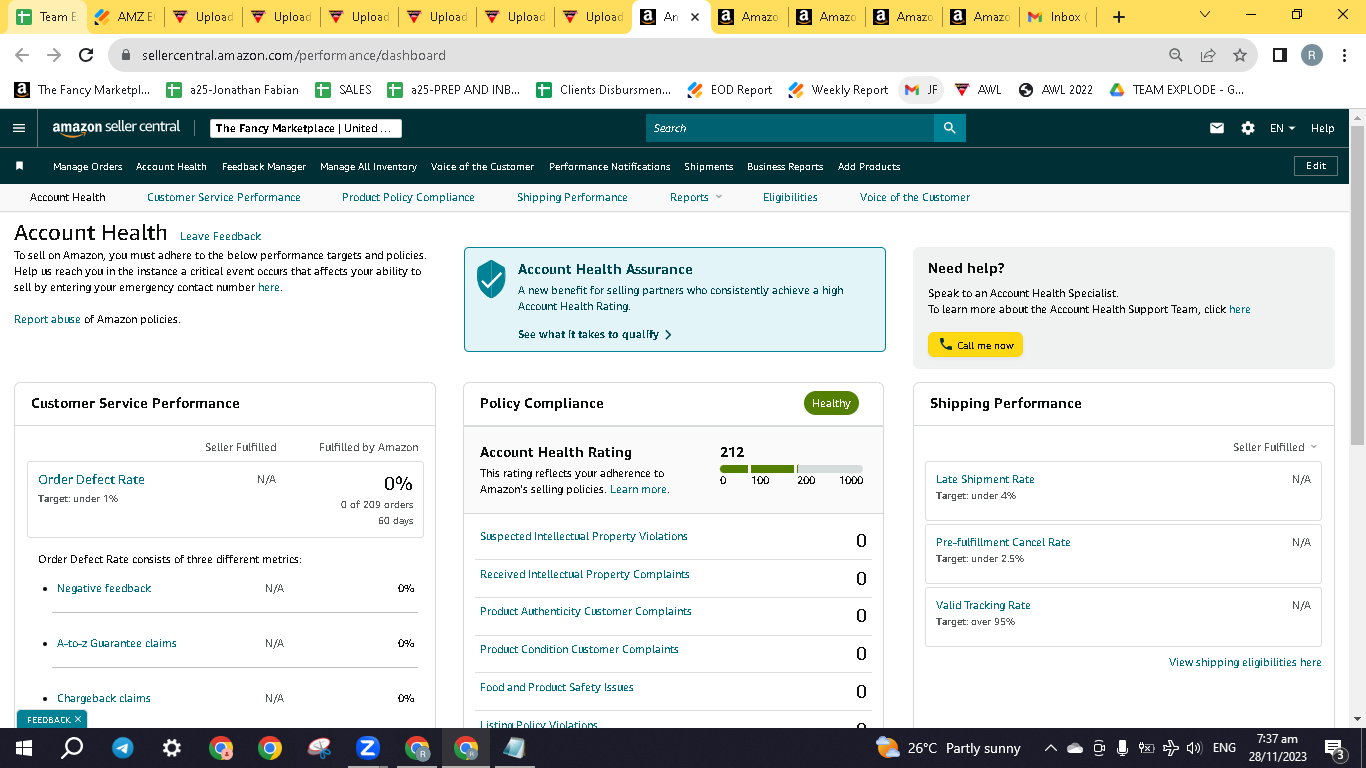Click into the Seller Central search field
This screenshot has height=768, width=1366.
click(x=790, y=128)
